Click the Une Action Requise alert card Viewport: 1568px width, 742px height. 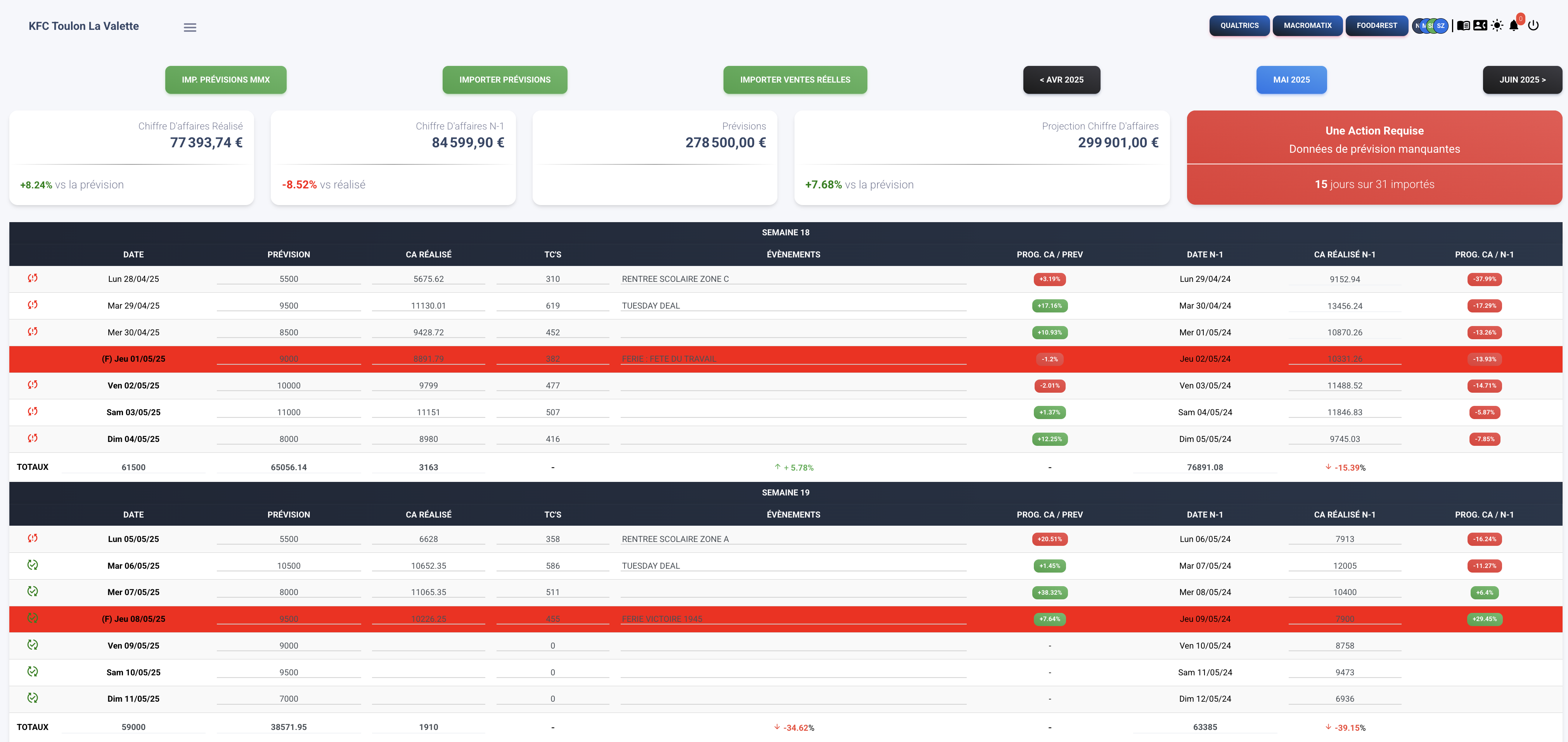[1374, 157]
